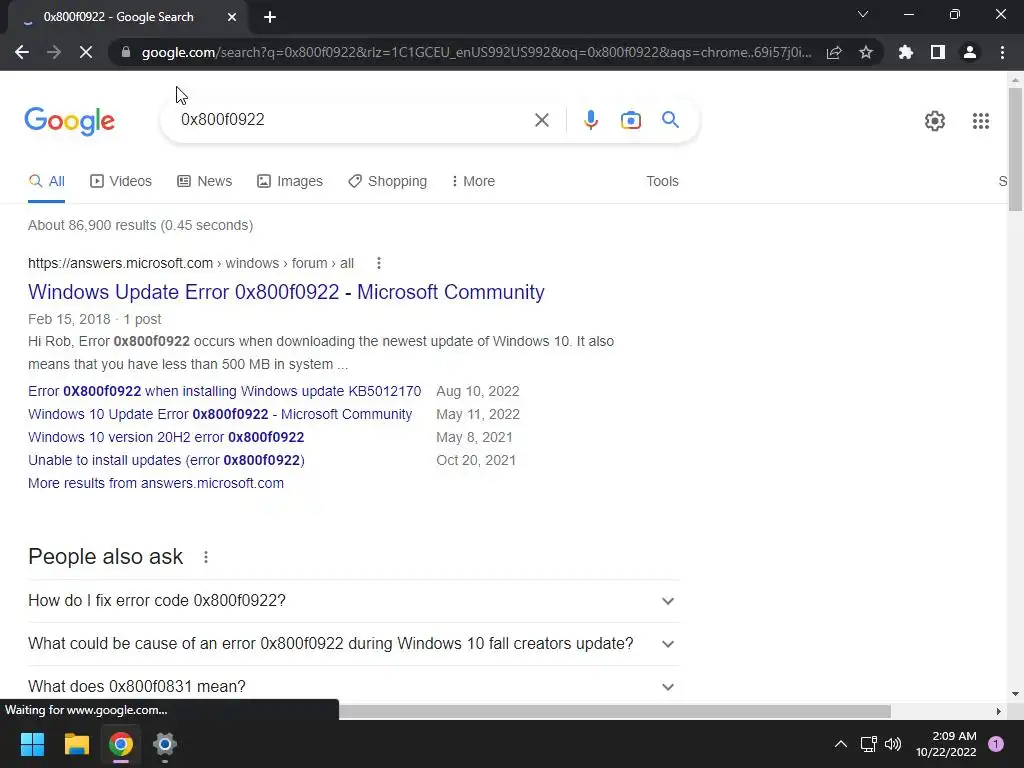Start voice search with the microphone
This screenshot has width=1024, height=768.
point(591,120)
